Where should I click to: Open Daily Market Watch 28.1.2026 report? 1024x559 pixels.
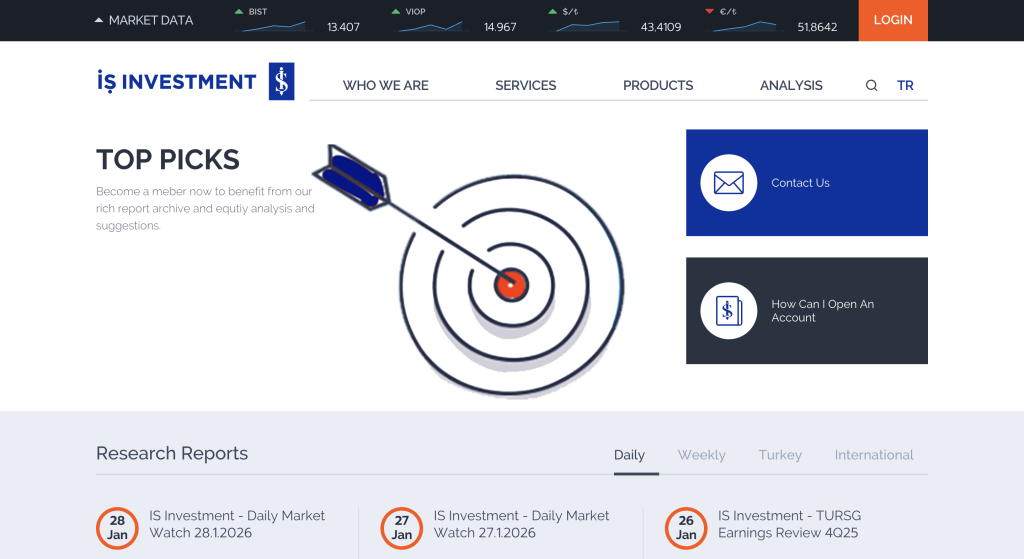[236, 524]
